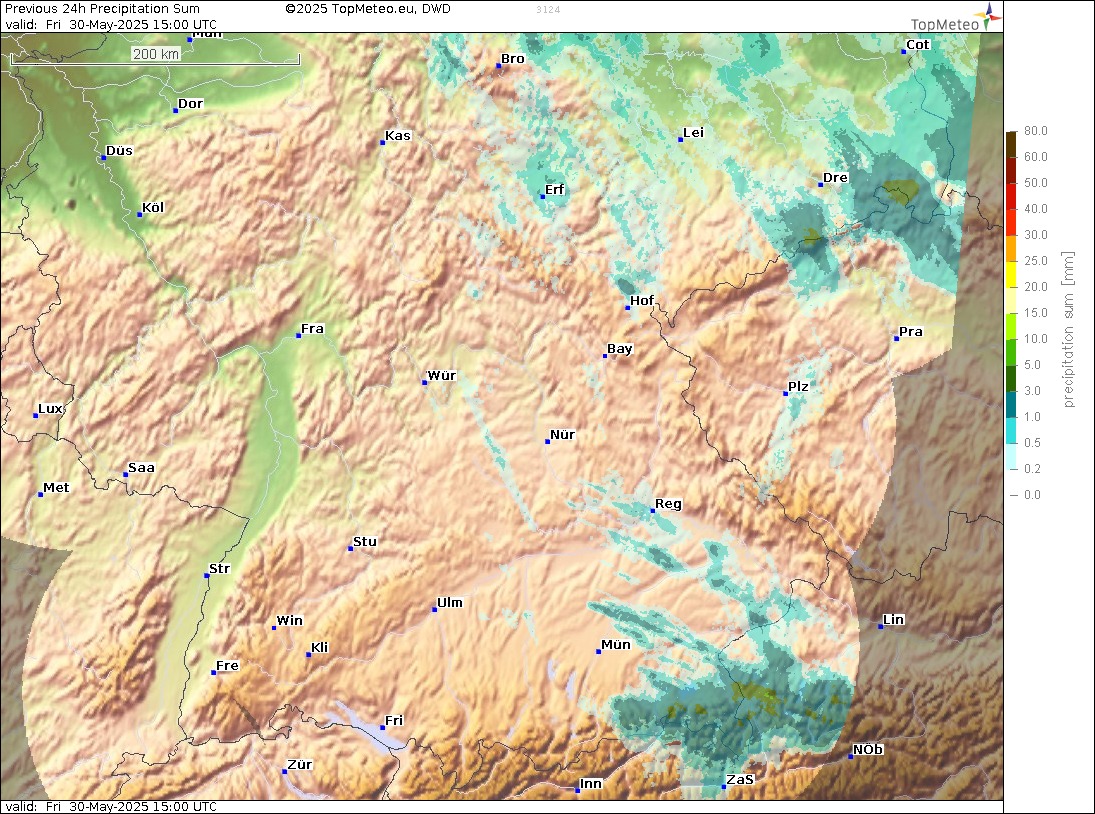Click the '1.0' legend value

tap(1032, 417)
